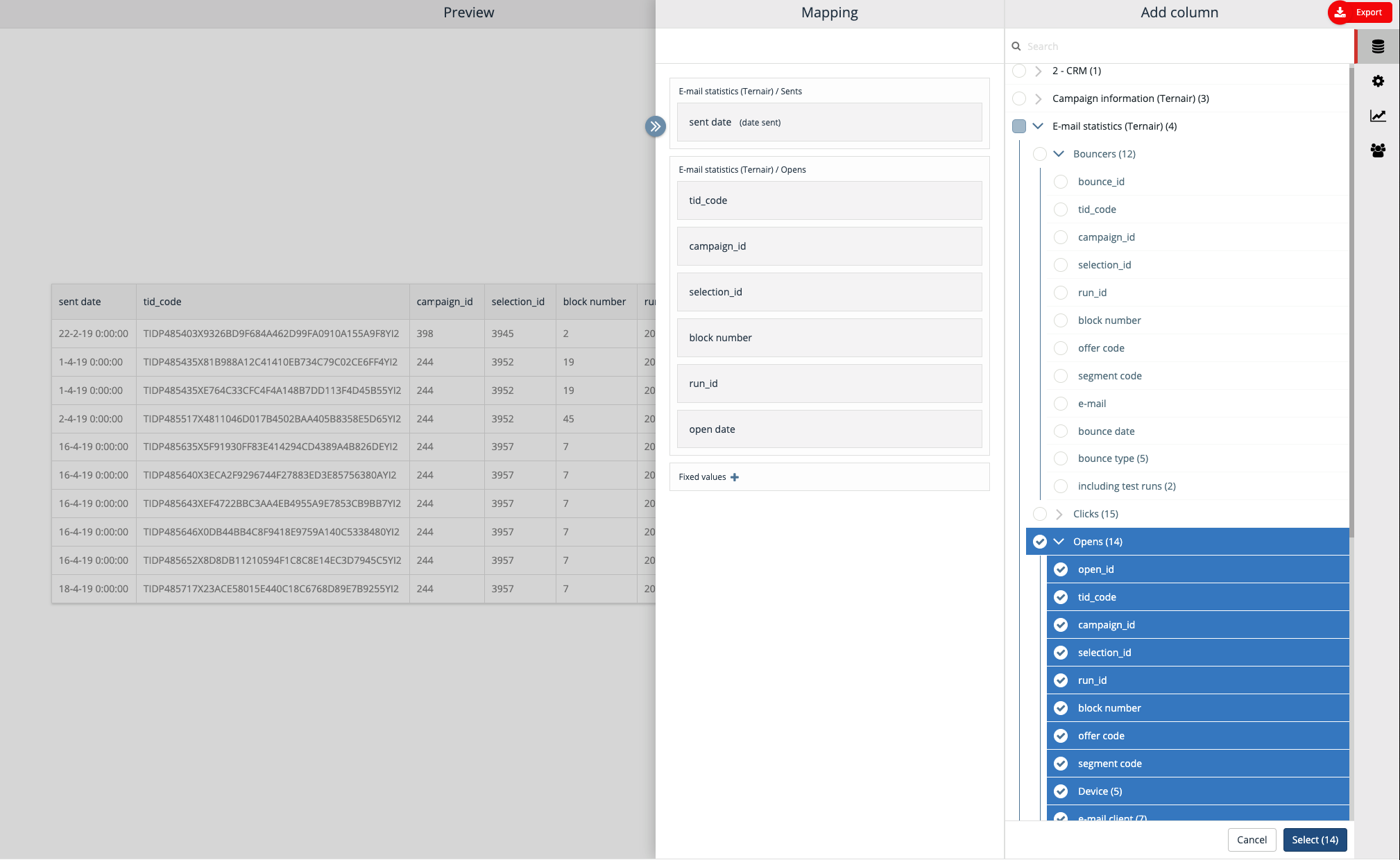This screenshot has width=1400, height=860.
Task: Uncheck offer code under Opens
Action: pyautogui.click(x=1061, y=736)
